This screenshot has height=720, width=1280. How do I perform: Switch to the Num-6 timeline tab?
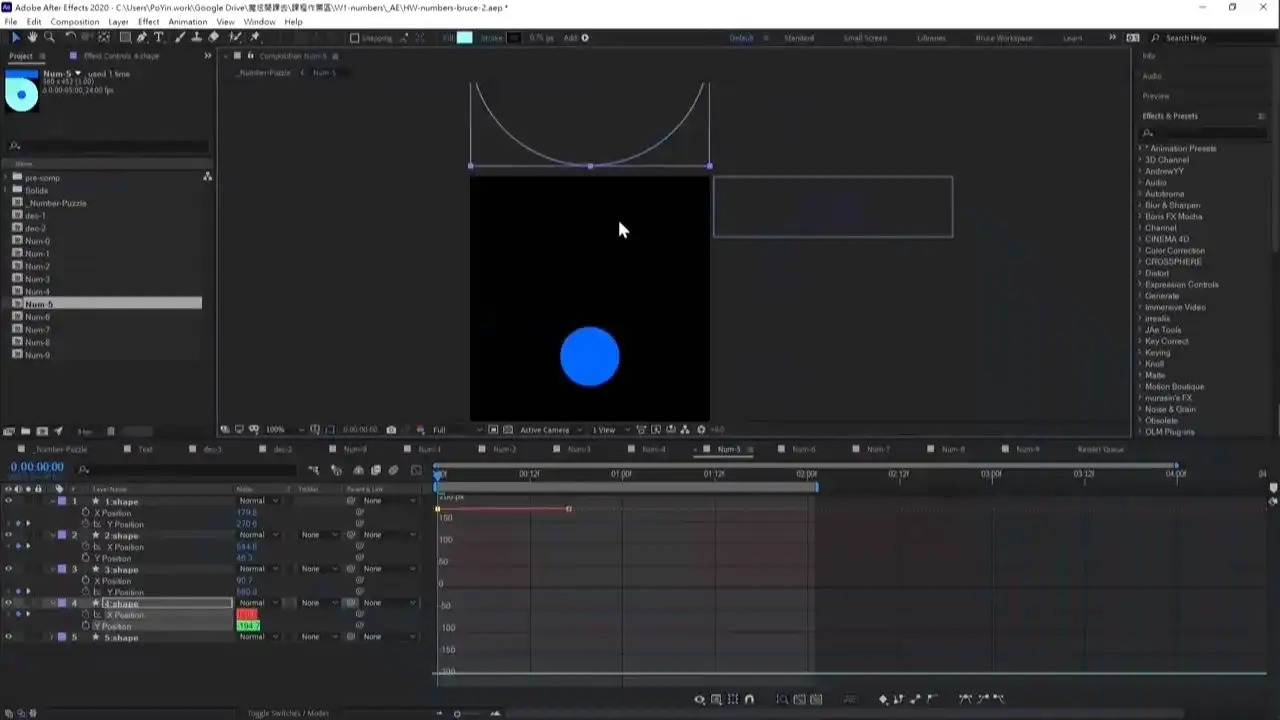804,449
